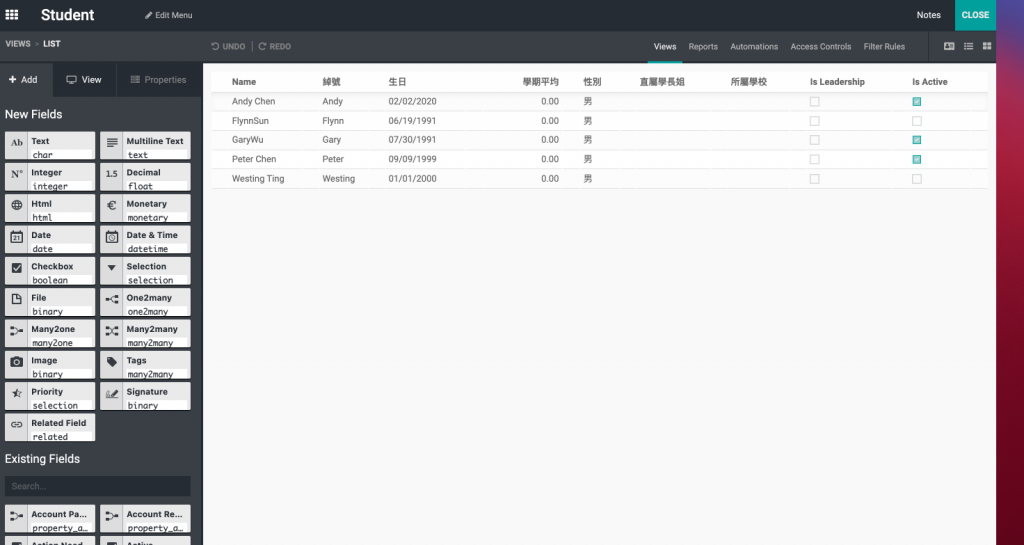Screen dimensions: 1024x545
Task: Toggle Is Active for Andy Chen
Action: pyautogui.click(x=917, y=101)
